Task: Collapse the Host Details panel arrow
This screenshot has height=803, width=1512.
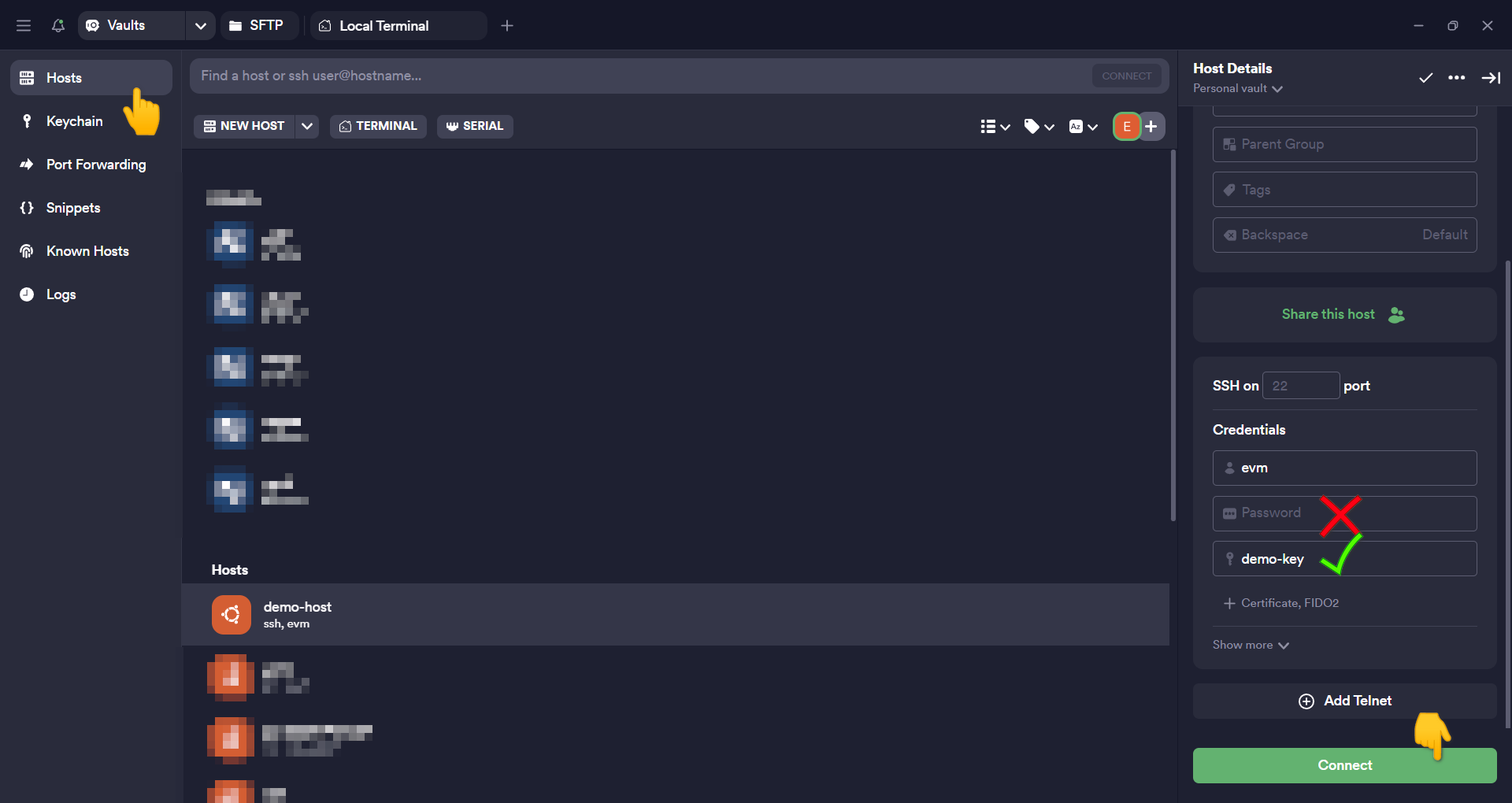Action: [1490, 78]
